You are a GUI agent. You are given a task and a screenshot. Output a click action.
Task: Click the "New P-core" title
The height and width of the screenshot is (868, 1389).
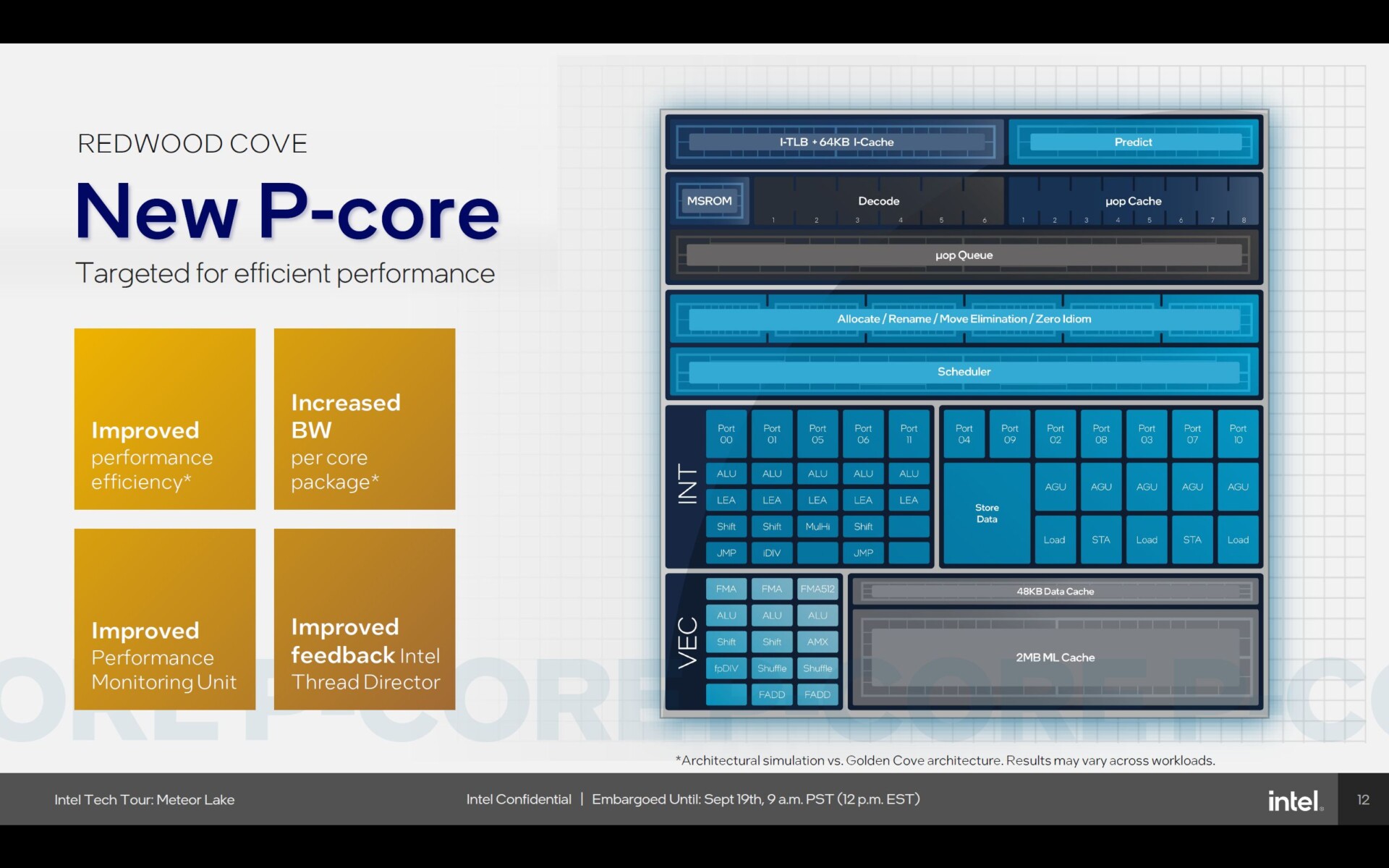tap(287, 210)
